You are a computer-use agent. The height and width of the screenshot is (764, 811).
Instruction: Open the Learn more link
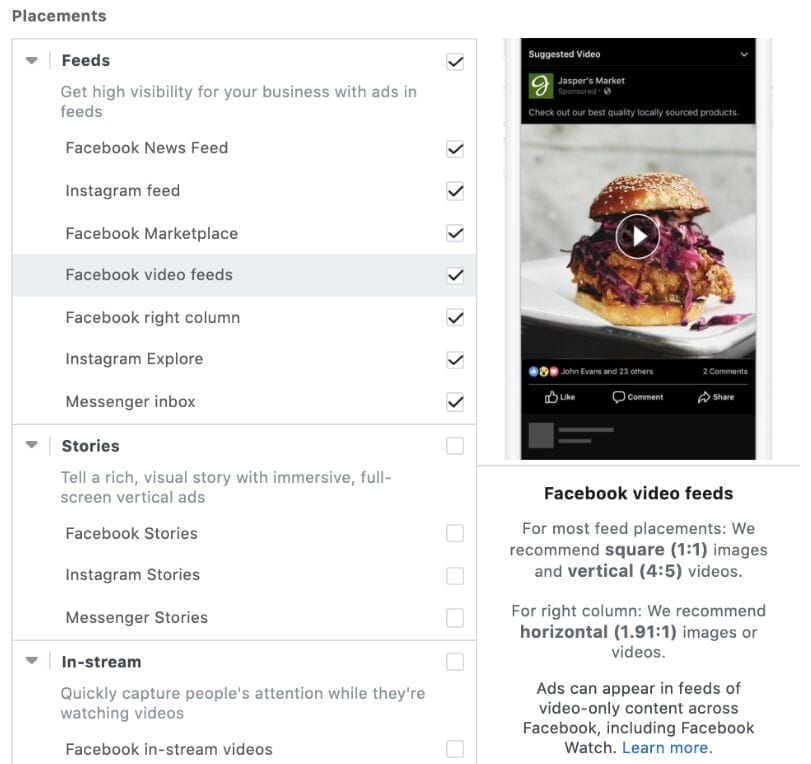click(x=667, y=747)
